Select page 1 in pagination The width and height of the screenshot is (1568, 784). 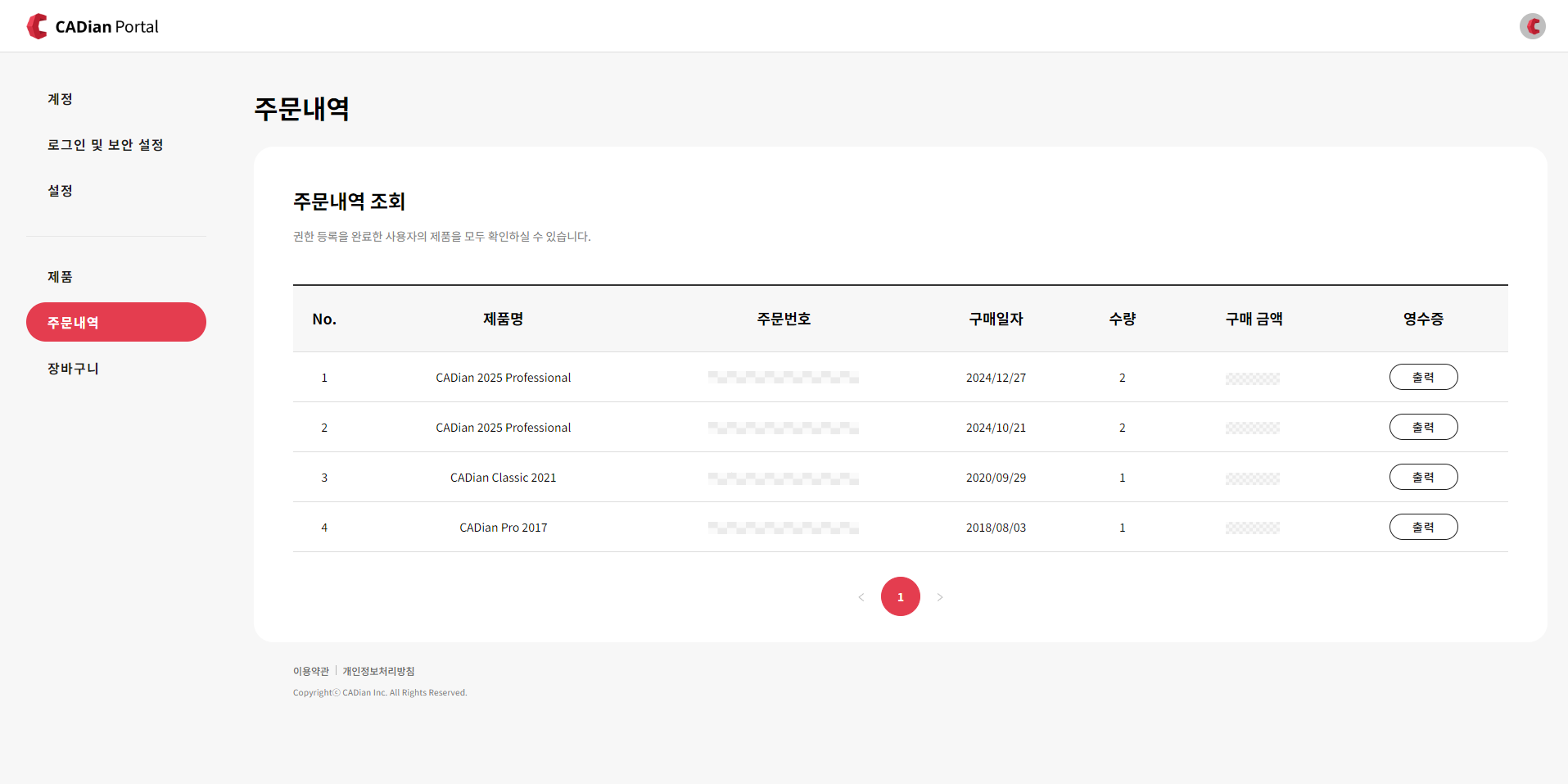(900, 597)
